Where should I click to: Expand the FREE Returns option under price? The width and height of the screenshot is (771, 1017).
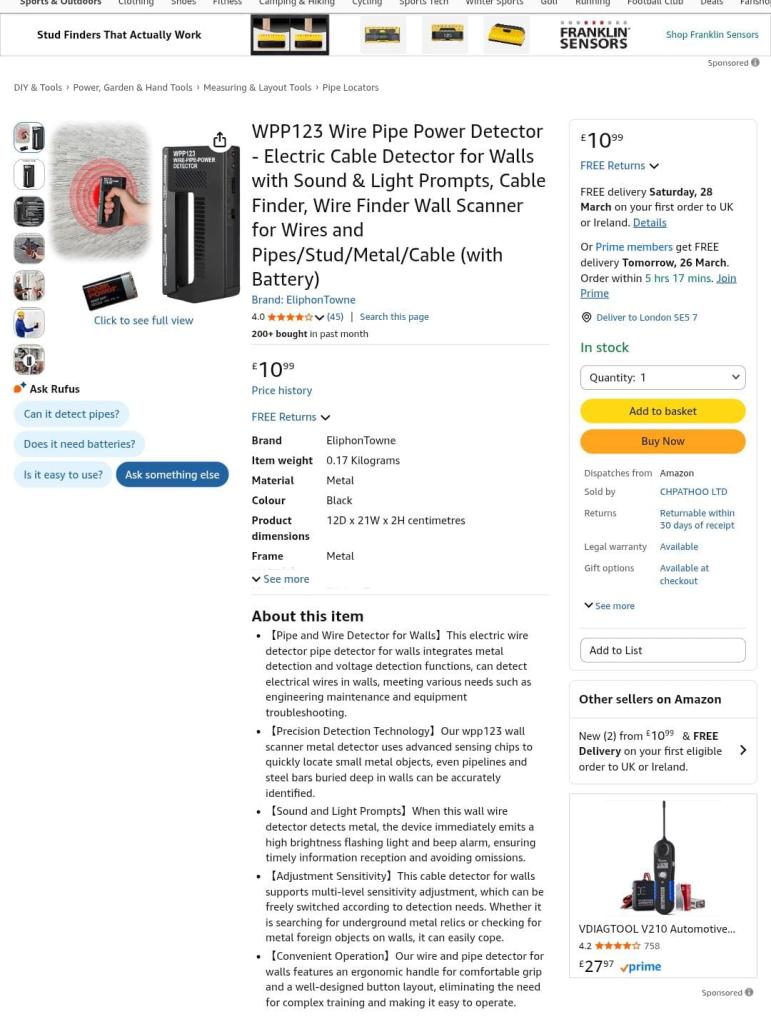291,417
